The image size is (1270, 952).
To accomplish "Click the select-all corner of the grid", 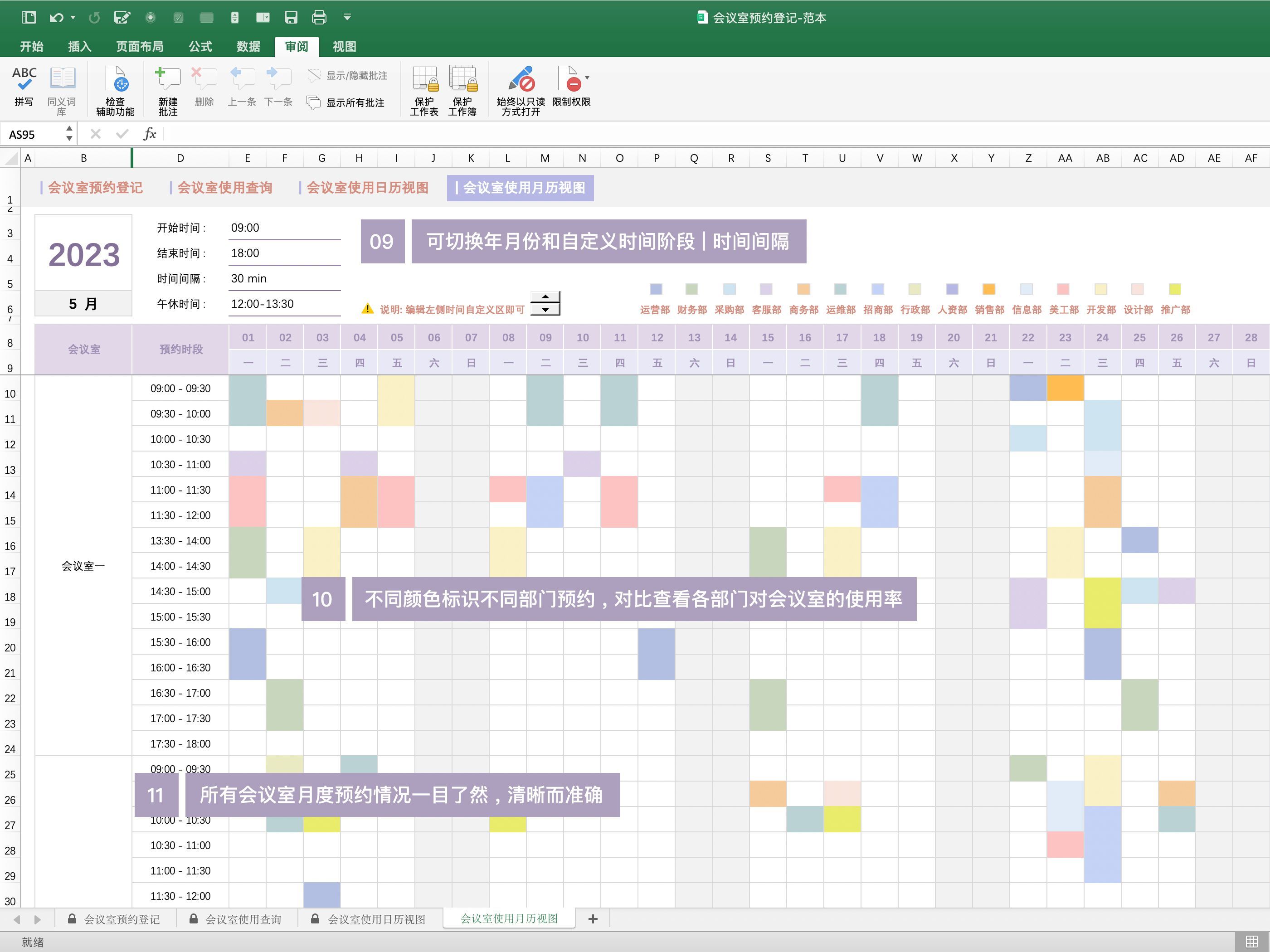I will pyautogui.click(x=10, y=158).
